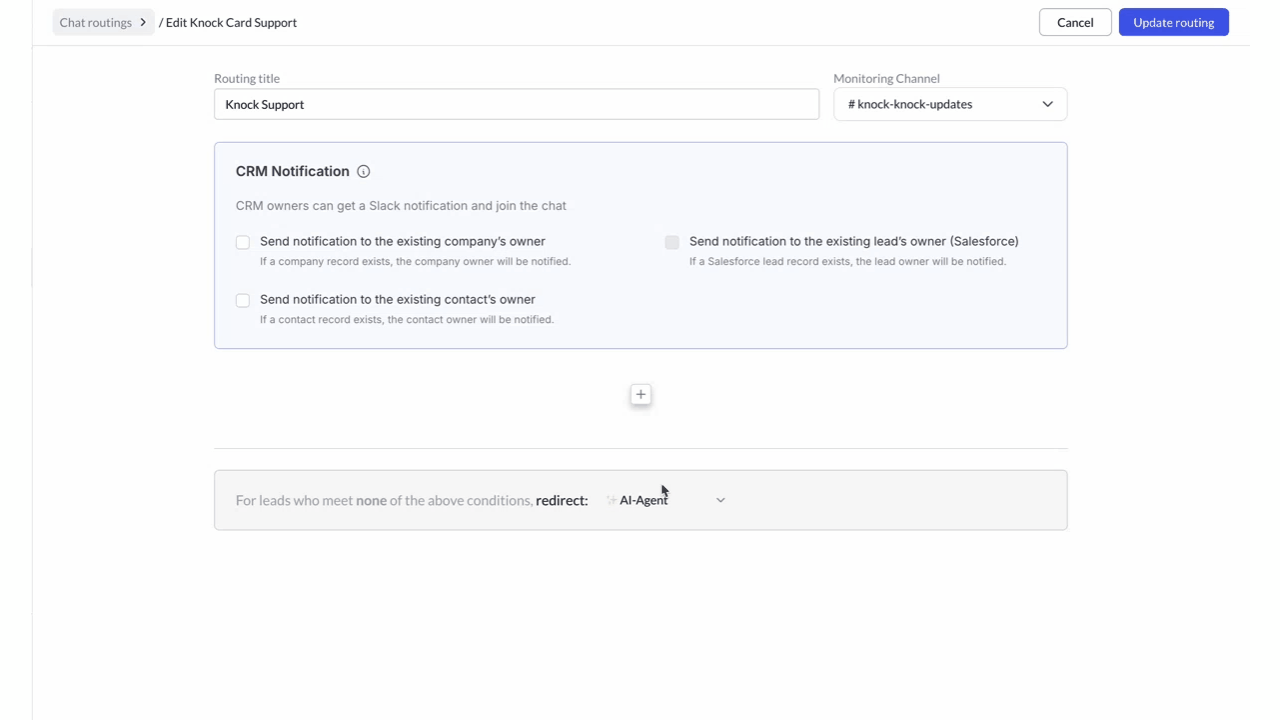Go back to Chat routings breadcrumb
The width and height of the screenshot is (1280, 720).
point(96,22)
